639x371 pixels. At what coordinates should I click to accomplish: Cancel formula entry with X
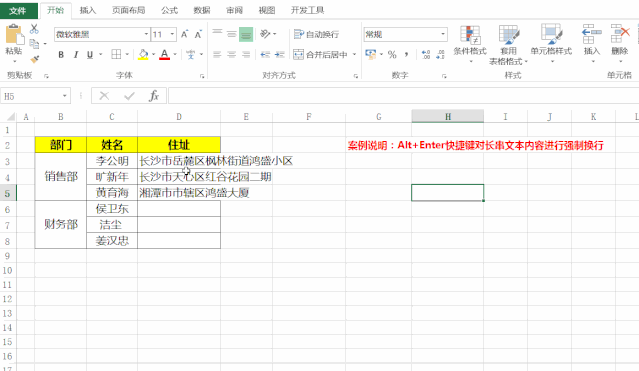pyautogui.click(x=104, y=96)
